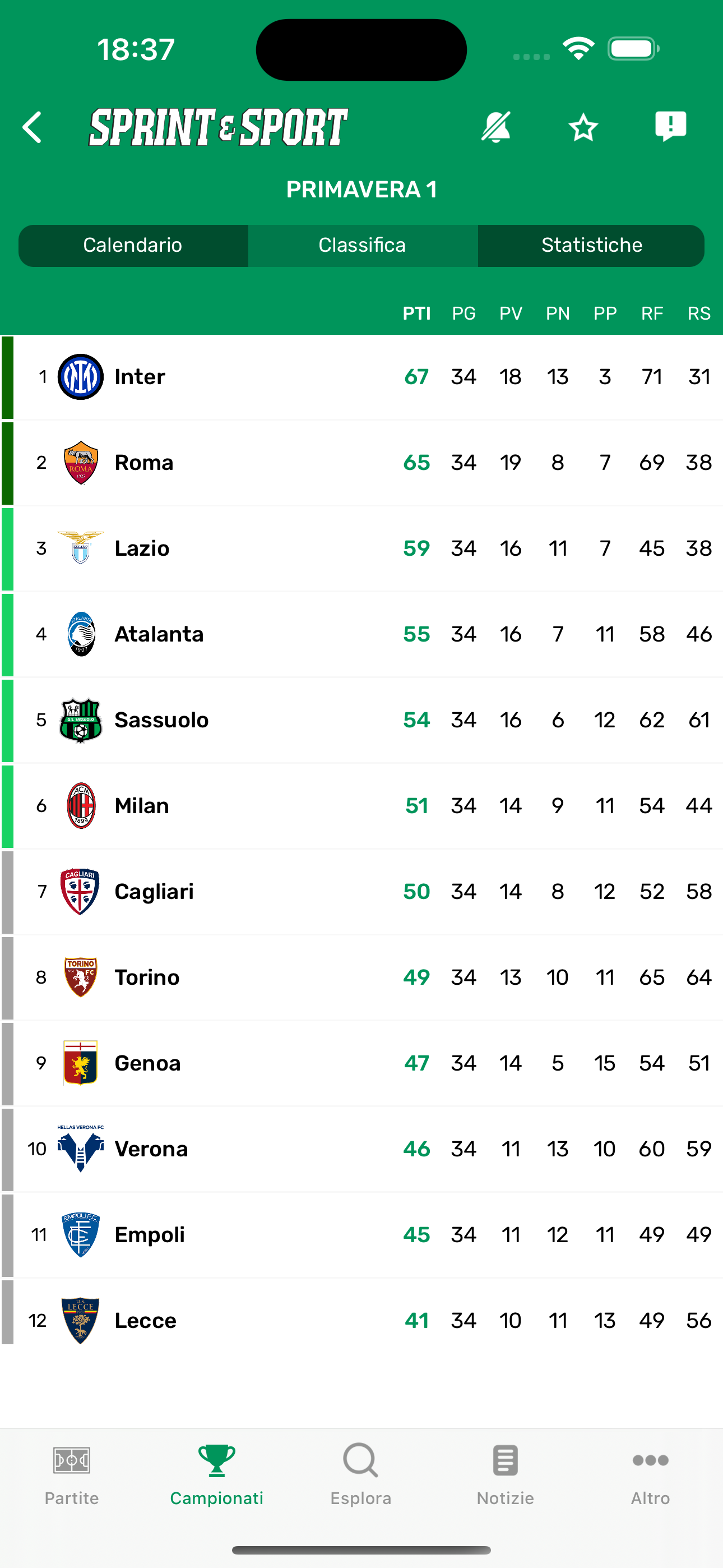The width and height of the screenshot is (723, 1568).
Task: Open the Altro more menu
Action: pos(650,1460)
